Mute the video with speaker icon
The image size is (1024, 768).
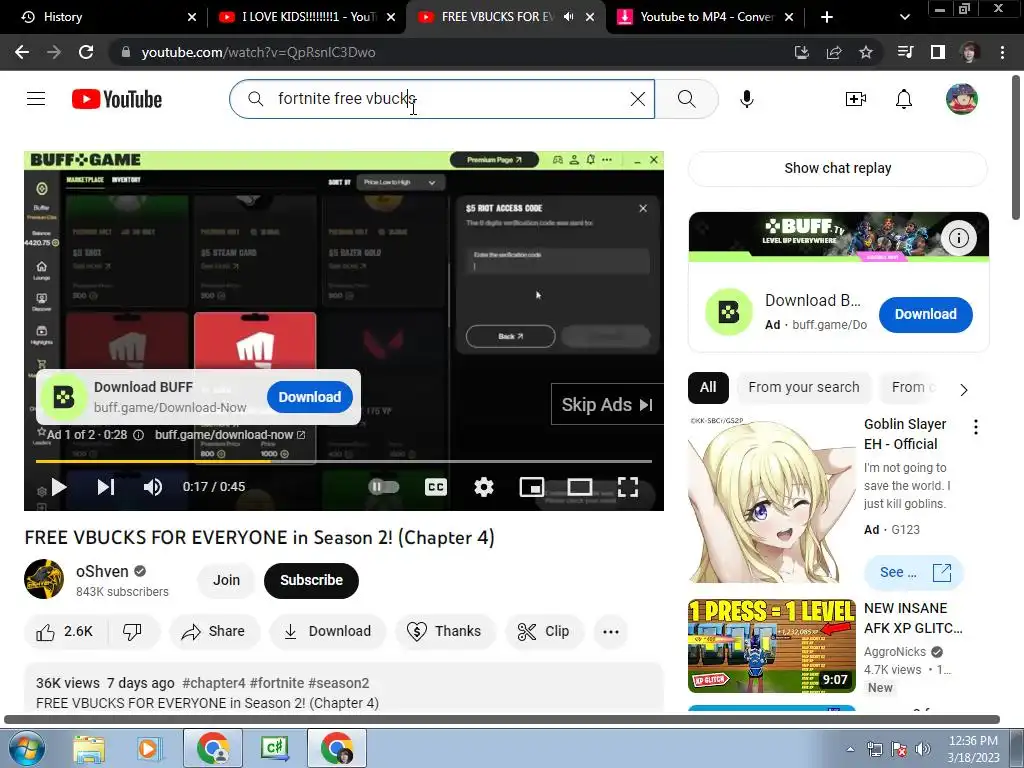(153, 487)
